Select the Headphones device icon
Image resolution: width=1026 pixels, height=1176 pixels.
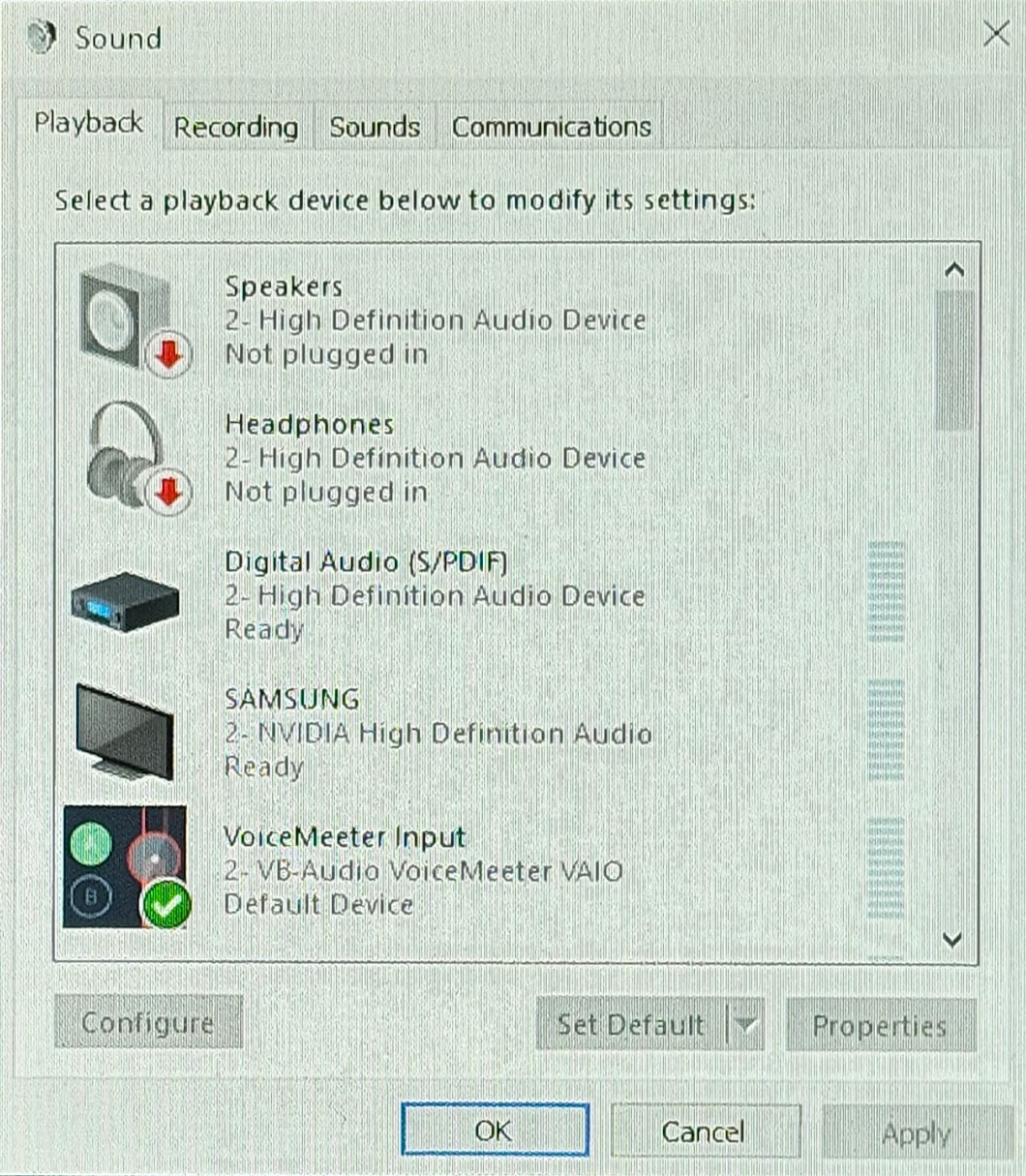coord(121,455)
